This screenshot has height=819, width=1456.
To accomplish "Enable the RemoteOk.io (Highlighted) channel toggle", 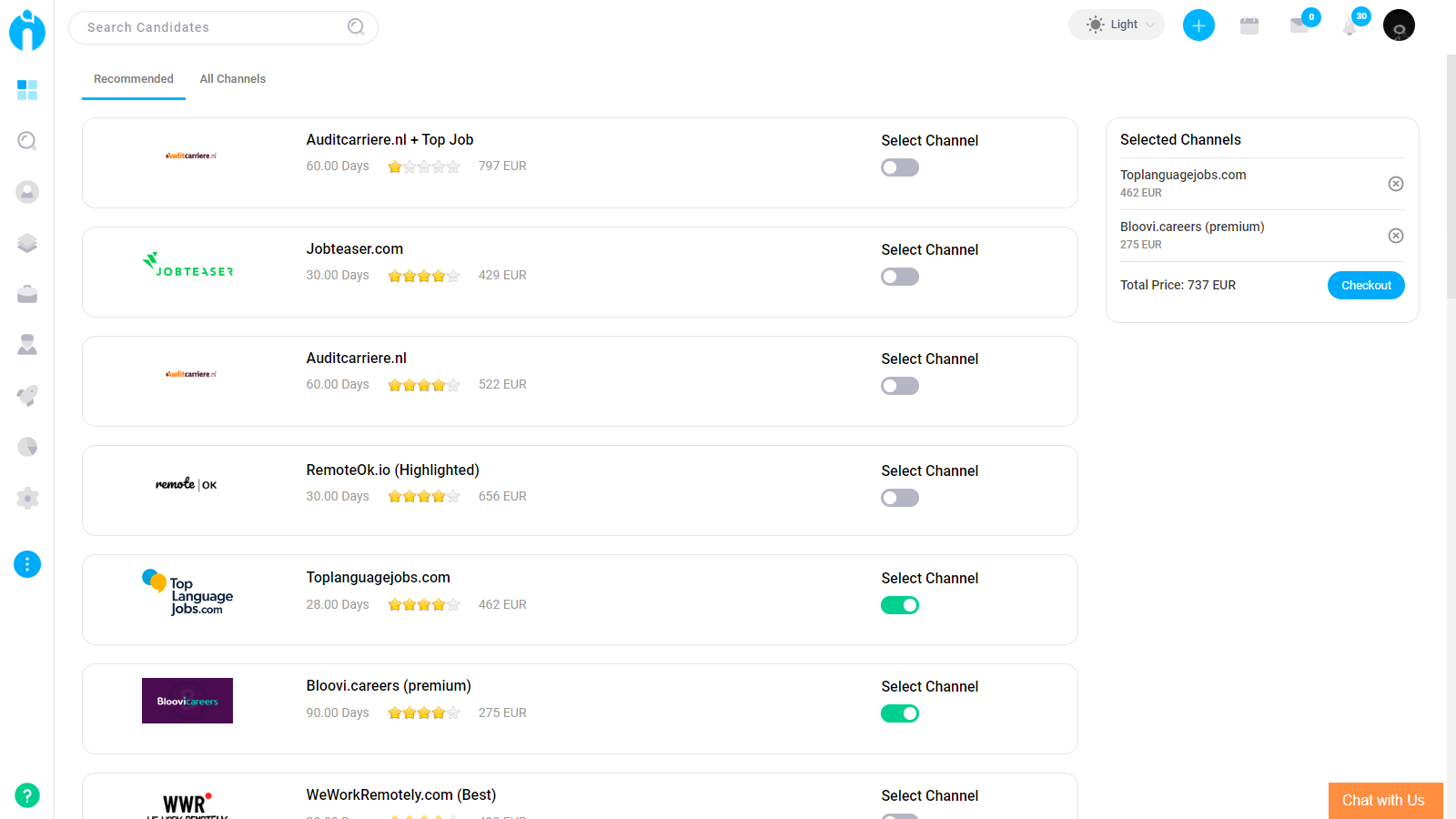I will pyautogui.click(x=900, y=498).
